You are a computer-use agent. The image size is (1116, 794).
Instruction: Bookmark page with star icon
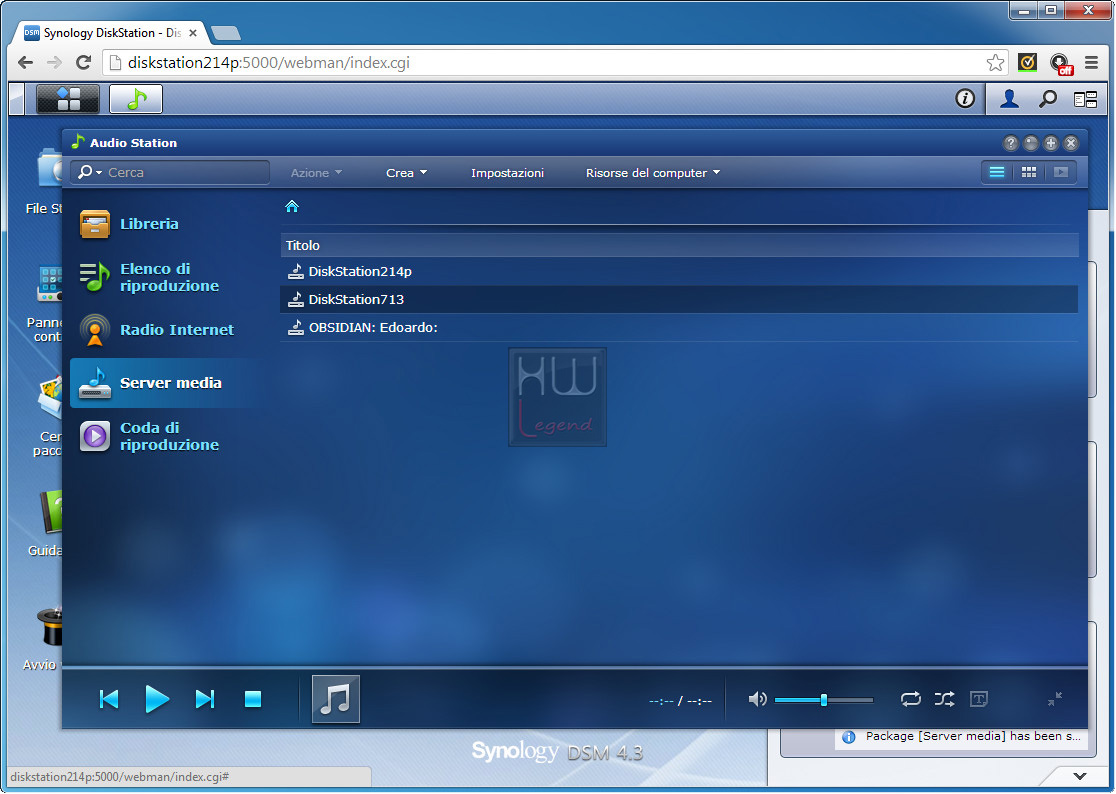coord(995,63)
